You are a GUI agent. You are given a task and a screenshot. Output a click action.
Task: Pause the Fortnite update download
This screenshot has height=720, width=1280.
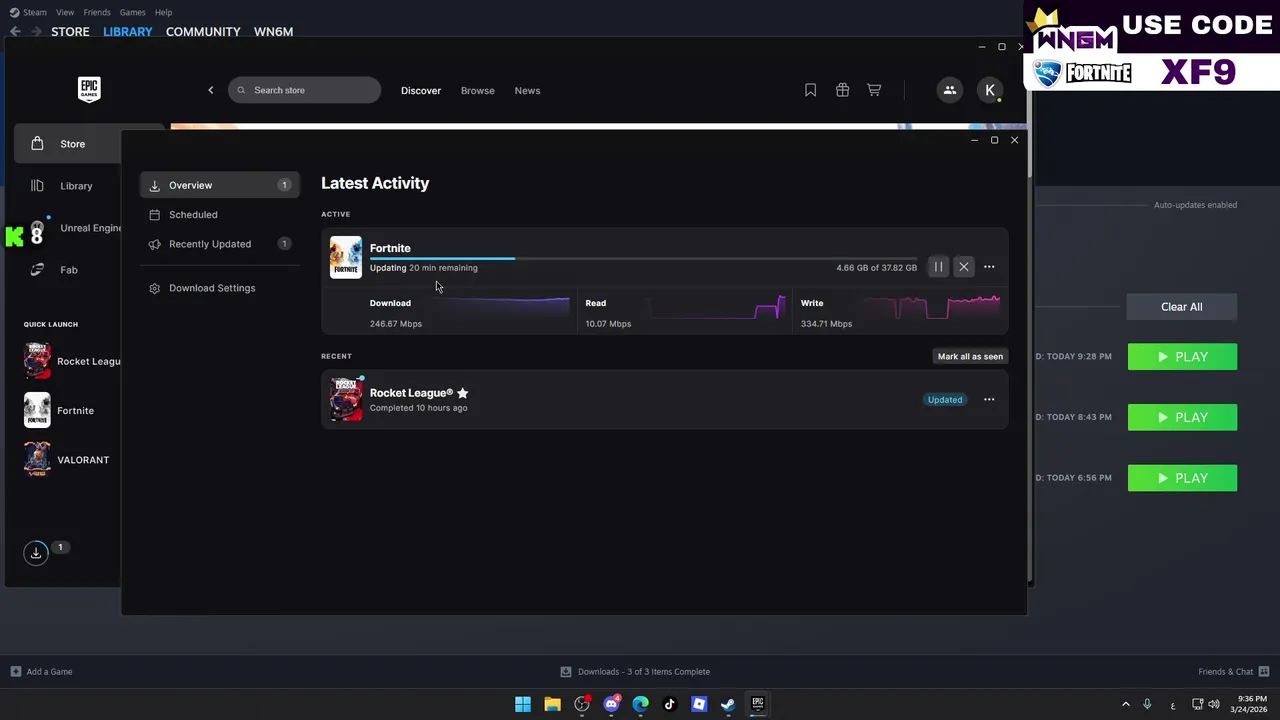click(x=938, y=267)
